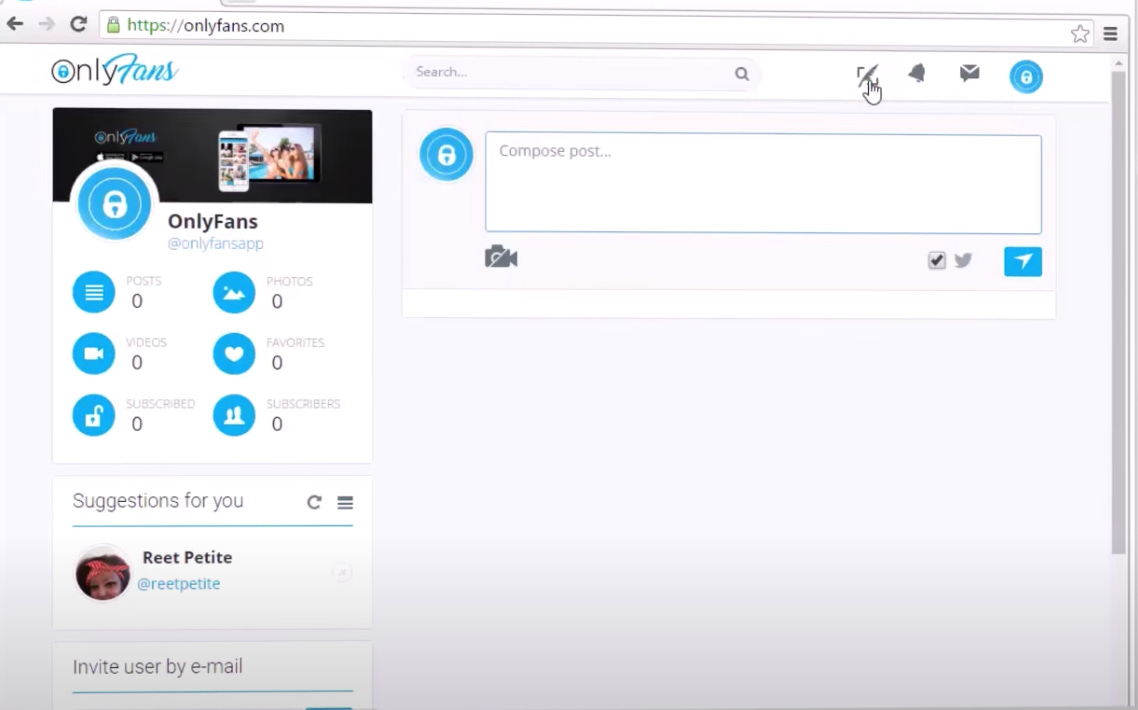This screenshot has width=1138, height=710.
Task: Click the Invite user by e-mail heading
Action: (157, 666)
